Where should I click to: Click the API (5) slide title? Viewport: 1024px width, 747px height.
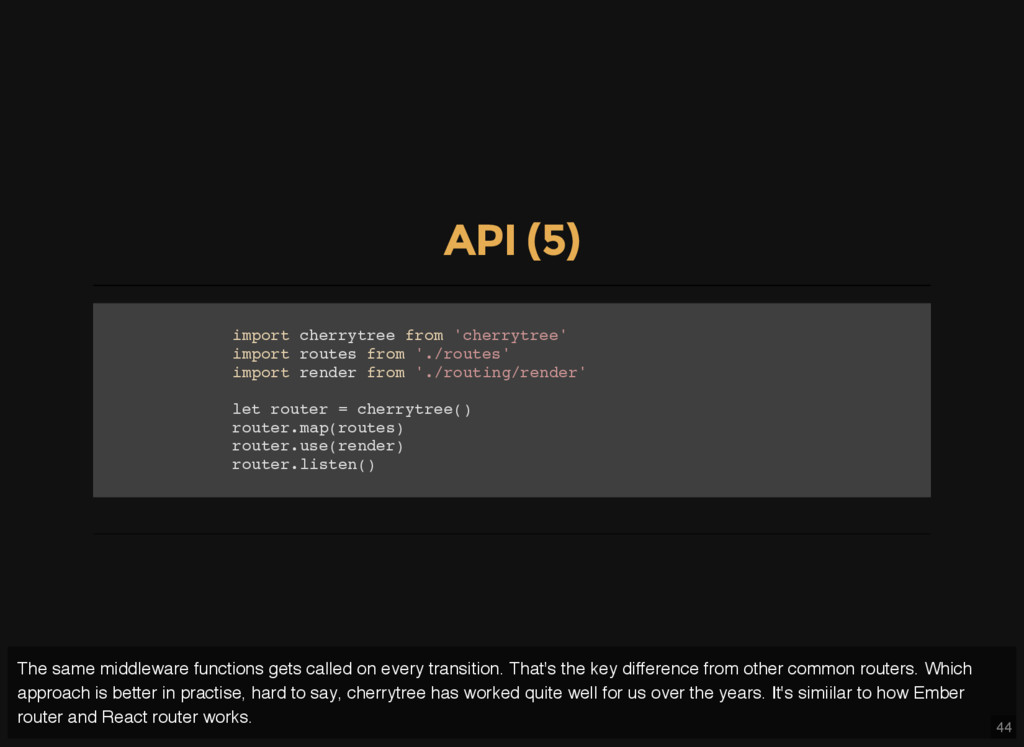click(x=511, y=241)
